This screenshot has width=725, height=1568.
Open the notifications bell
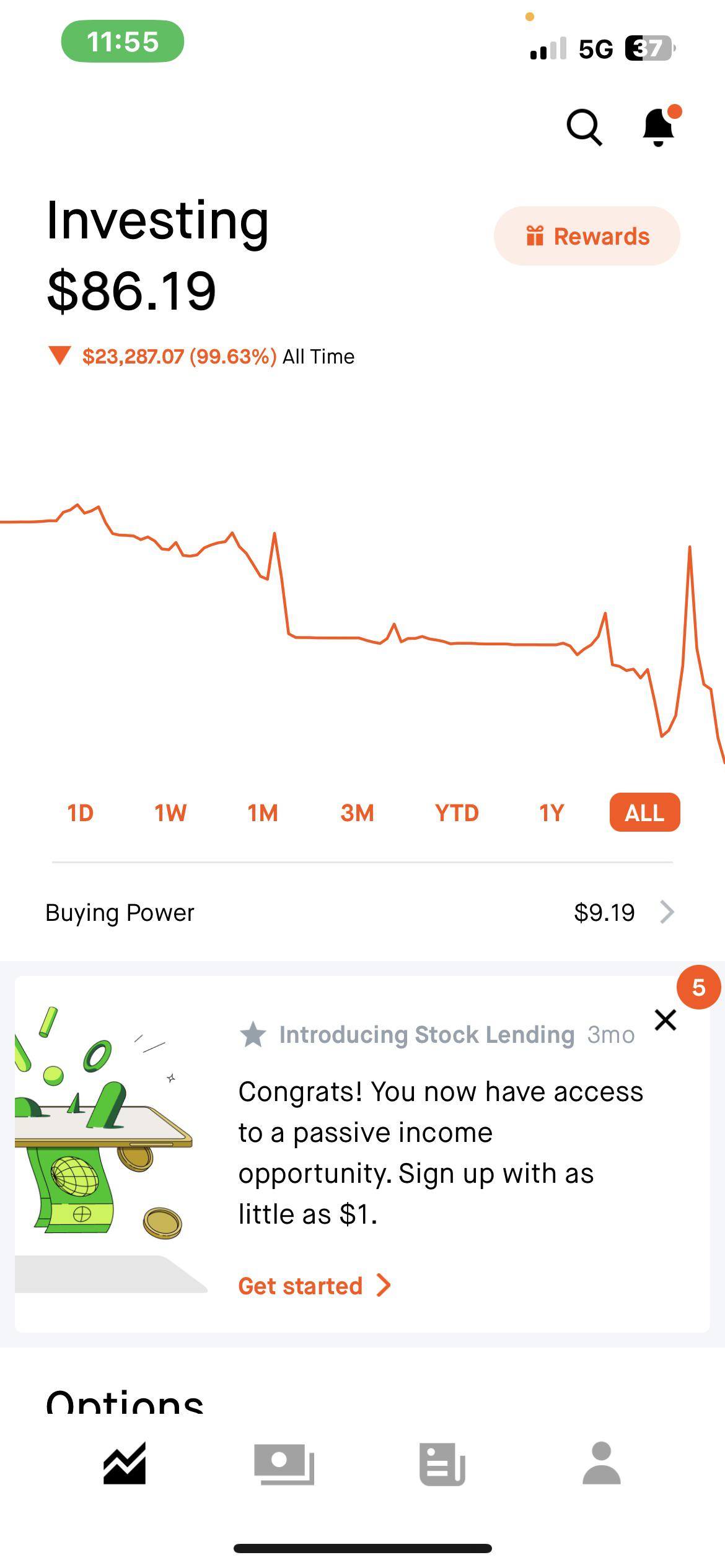point(658,128)
